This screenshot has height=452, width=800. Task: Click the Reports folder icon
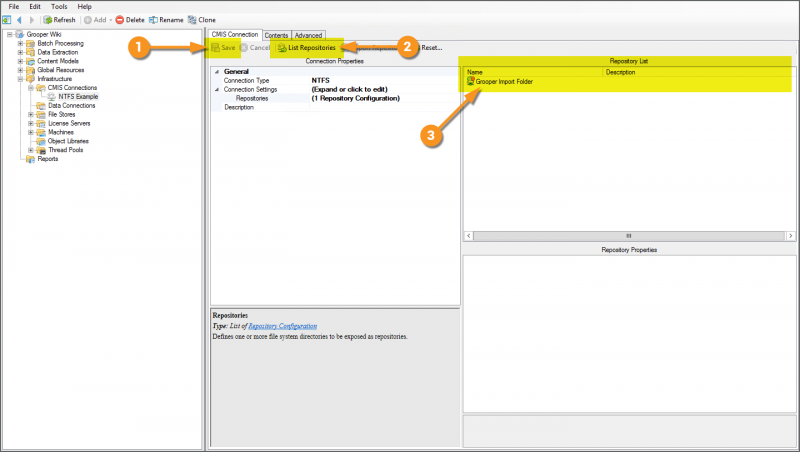tap(30, 159)
